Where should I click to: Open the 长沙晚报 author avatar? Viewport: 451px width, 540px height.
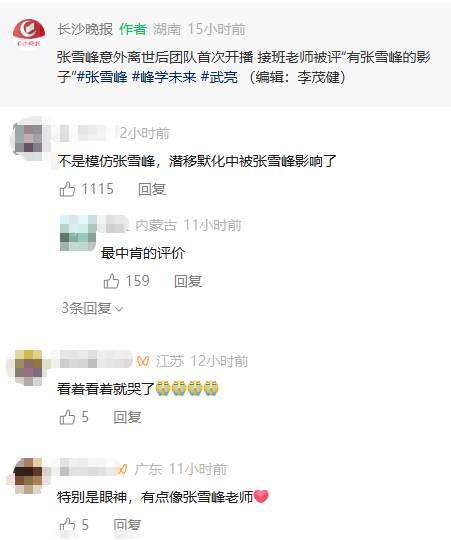point(29,34)
